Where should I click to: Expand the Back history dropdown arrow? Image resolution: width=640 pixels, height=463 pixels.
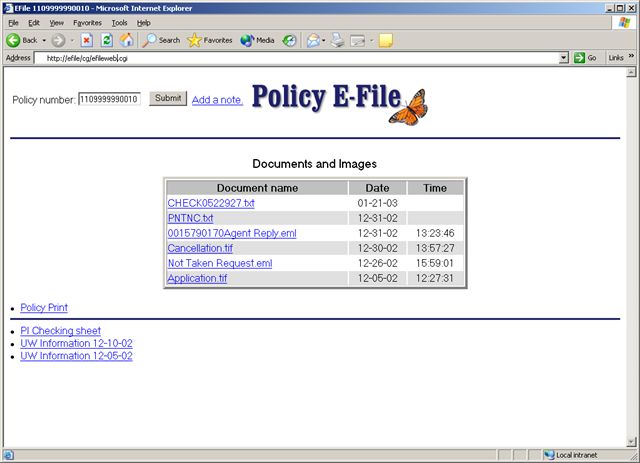(x=44, y=40)
